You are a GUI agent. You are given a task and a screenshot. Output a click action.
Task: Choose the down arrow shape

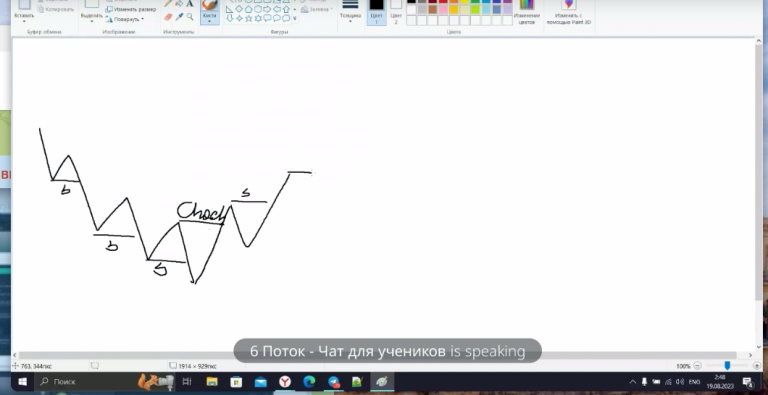coord(229,19)
